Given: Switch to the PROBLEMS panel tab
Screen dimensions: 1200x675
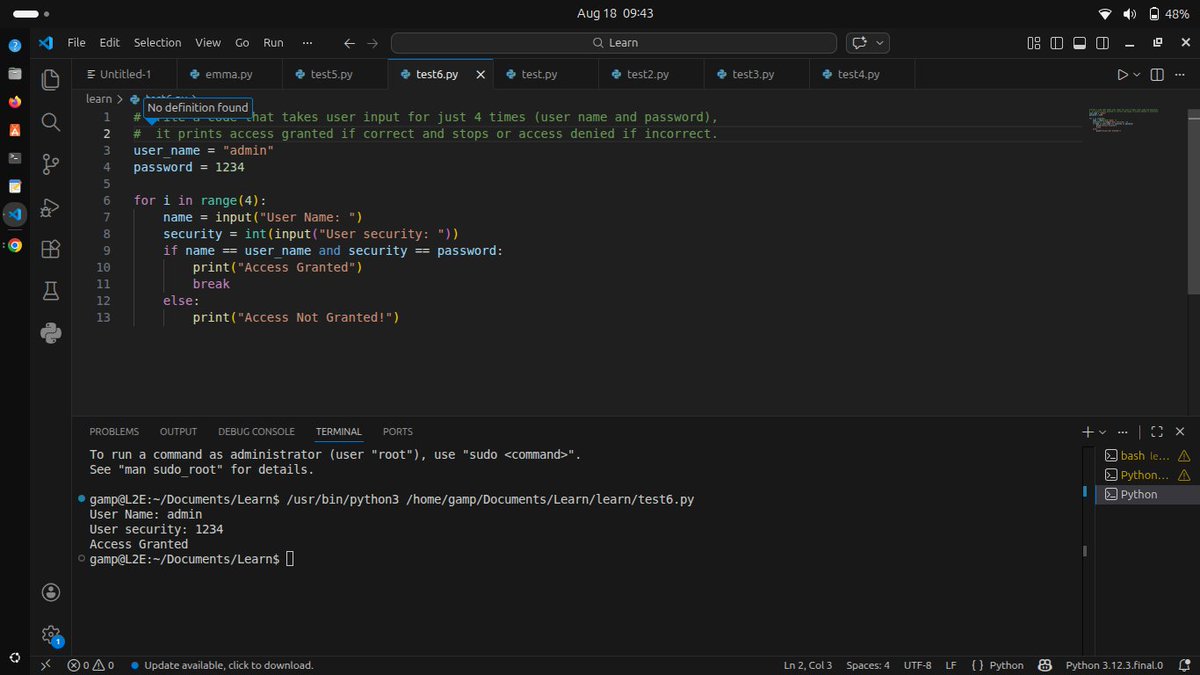Looking at the screenshot, I should pos(114,432).
